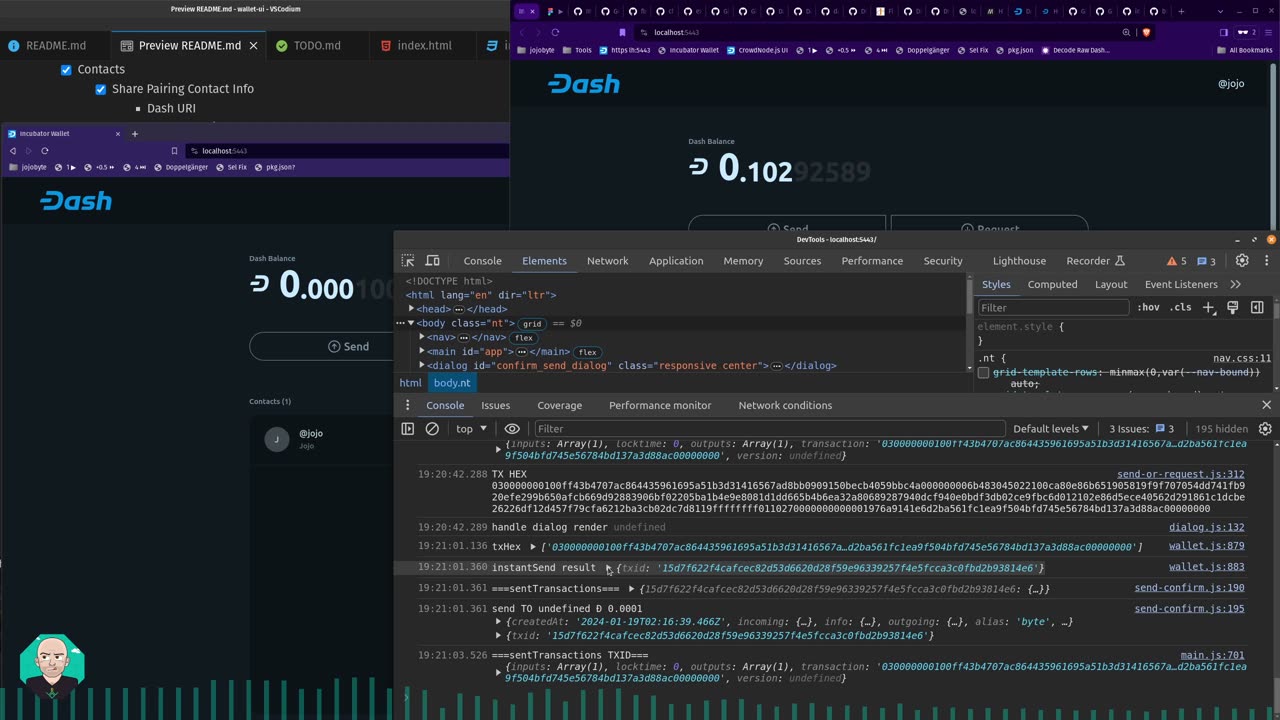Click the bookmark icon in right browser address bar
The width and height of the screenshot is (1280, 720).
[622, 32]
